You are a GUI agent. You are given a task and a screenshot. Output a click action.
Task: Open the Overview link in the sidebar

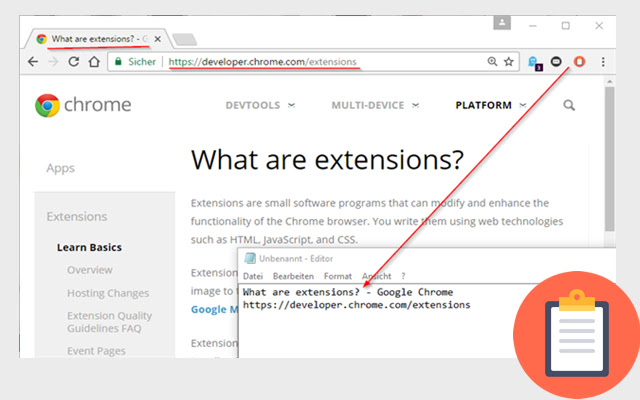[x=90, y=270]
